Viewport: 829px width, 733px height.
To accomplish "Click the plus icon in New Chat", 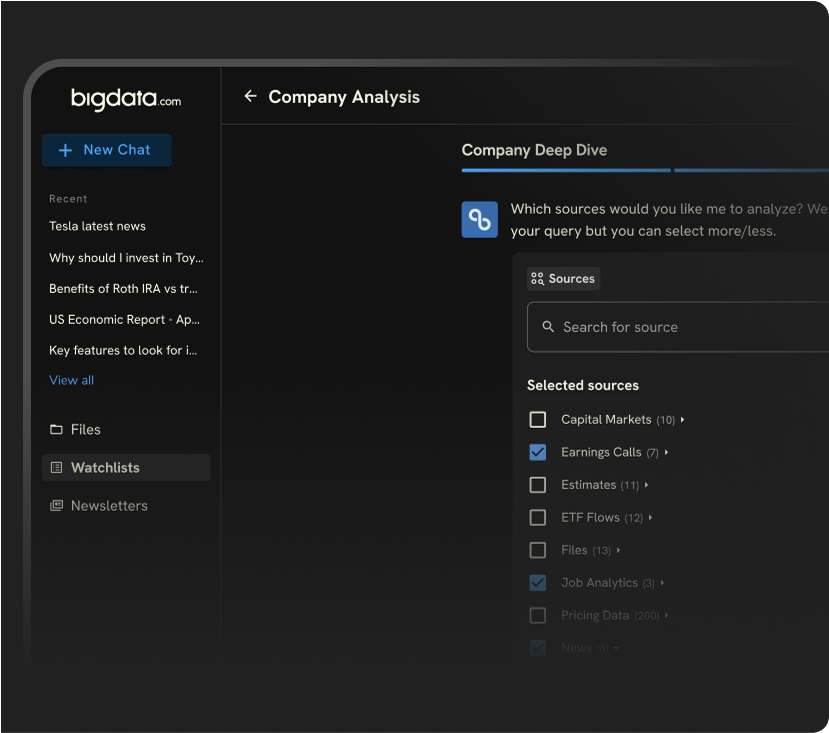I will click(x=65, y=151).
